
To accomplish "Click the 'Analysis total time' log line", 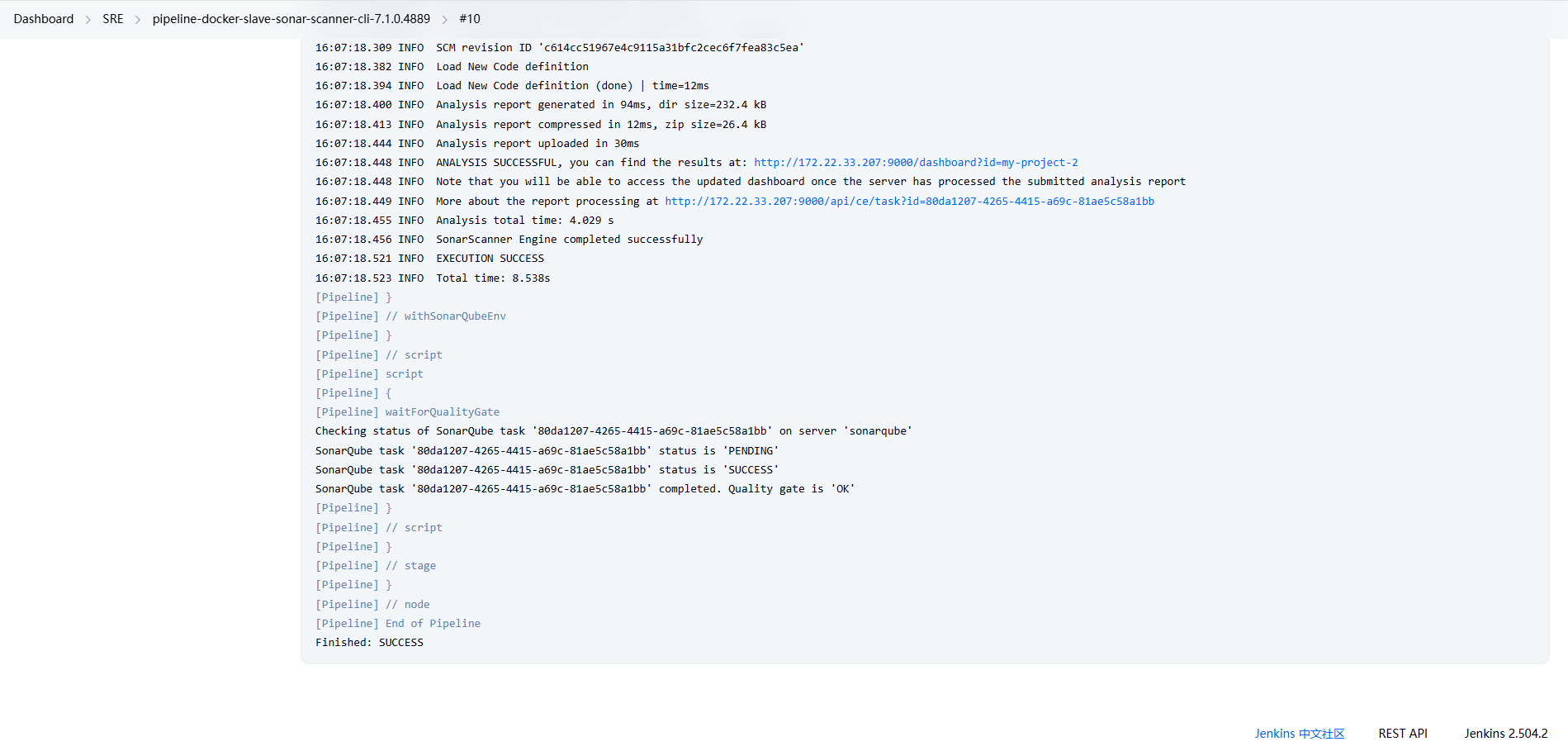I will [524, 221].
